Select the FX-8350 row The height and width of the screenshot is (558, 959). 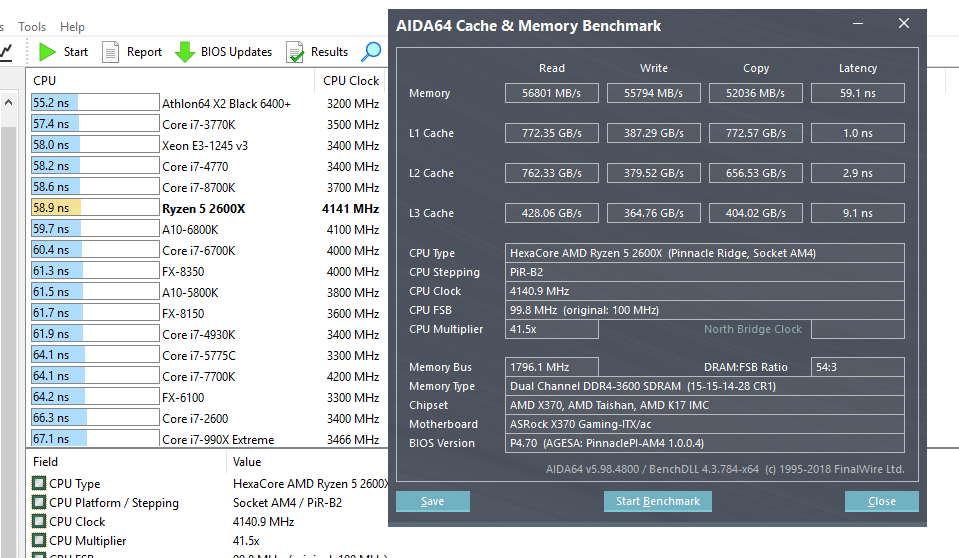coord(207,271)
